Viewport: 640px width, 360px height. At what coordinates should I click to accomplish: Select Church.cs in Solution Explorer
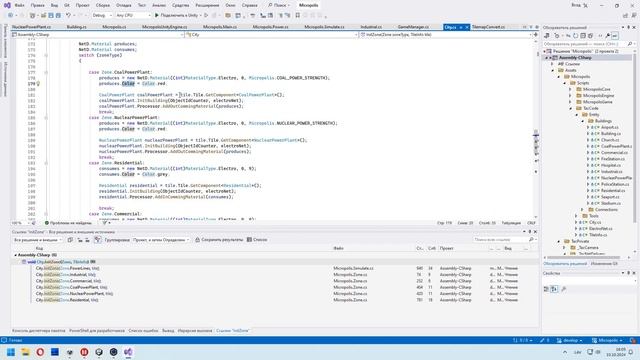pos(609,140)
